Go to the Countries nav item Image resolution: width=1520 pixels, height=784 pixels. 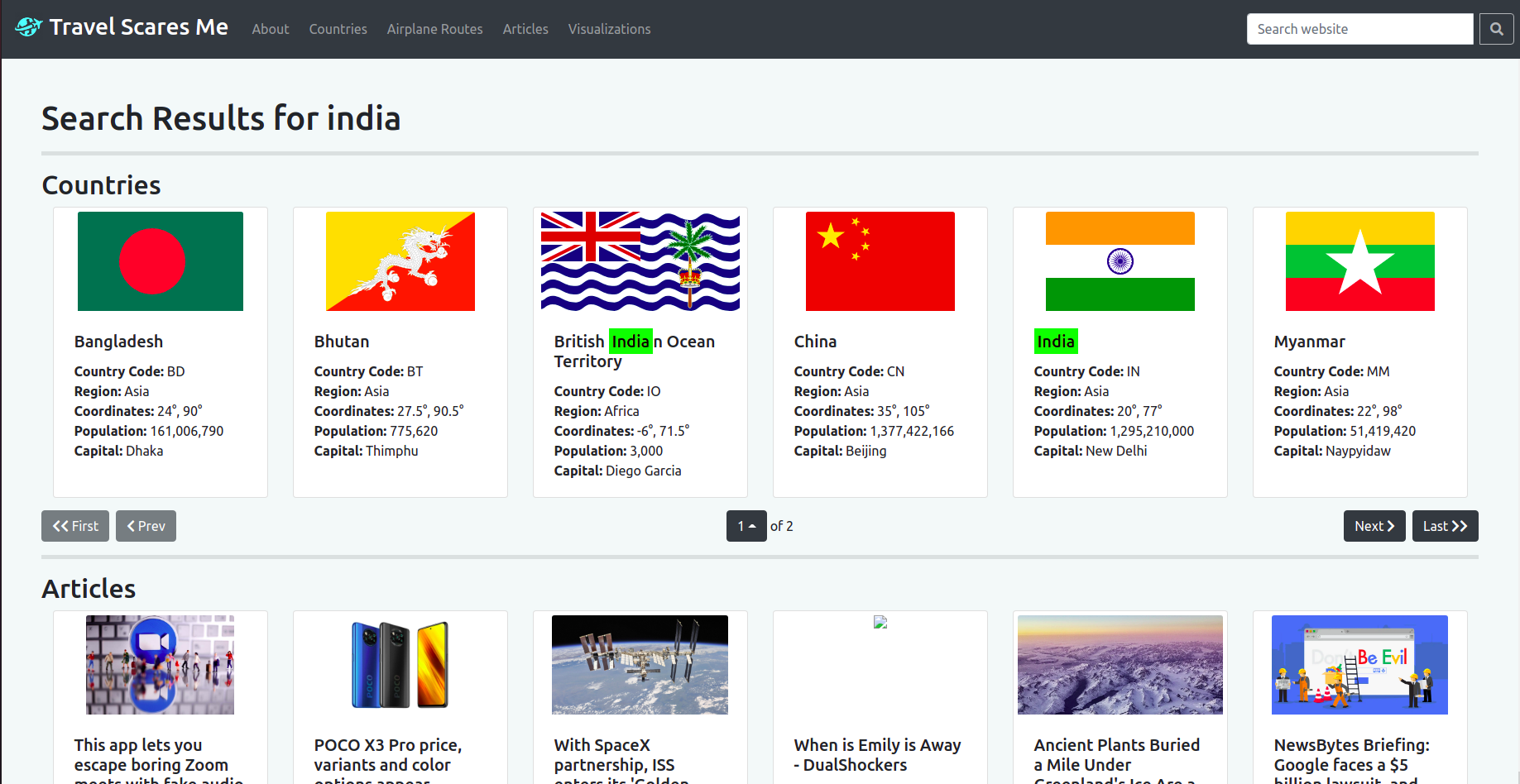click(x=338, y=29)
